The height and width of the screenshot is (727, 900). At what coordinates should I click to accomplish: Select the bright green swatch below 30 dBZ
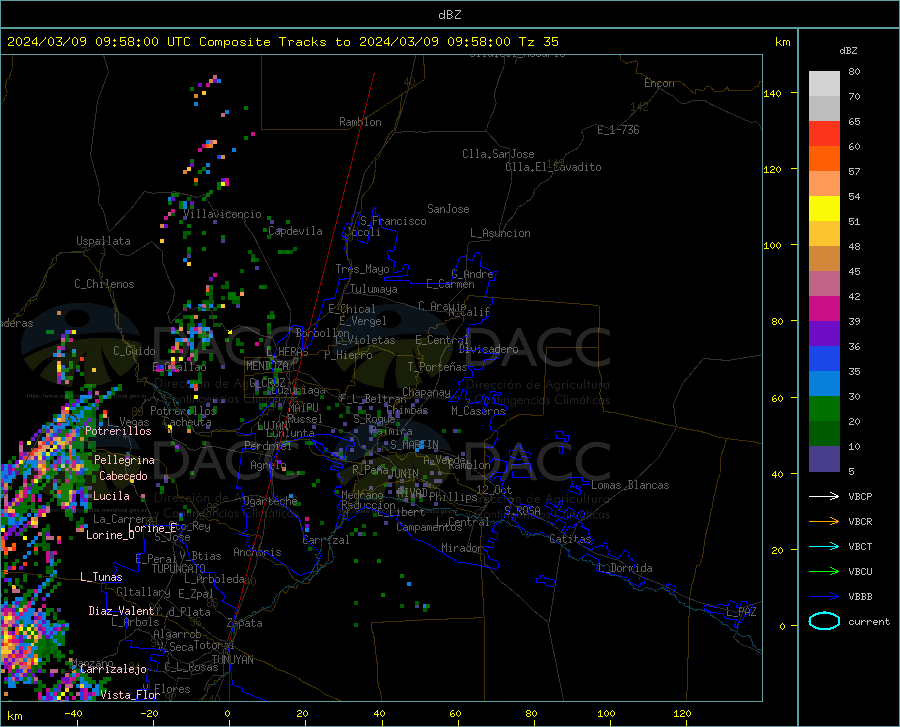[824, 409]
